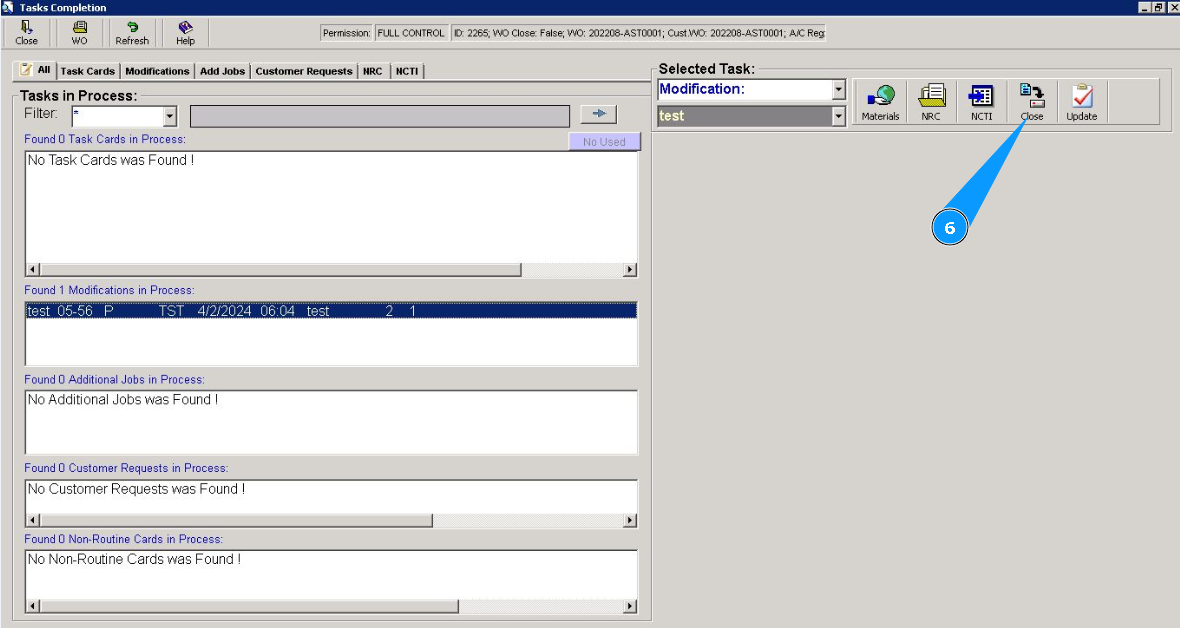Click the 'No Customer Requests was Found !' text
Viewport: 1180px width, 629px height.
tap(136, 489)
